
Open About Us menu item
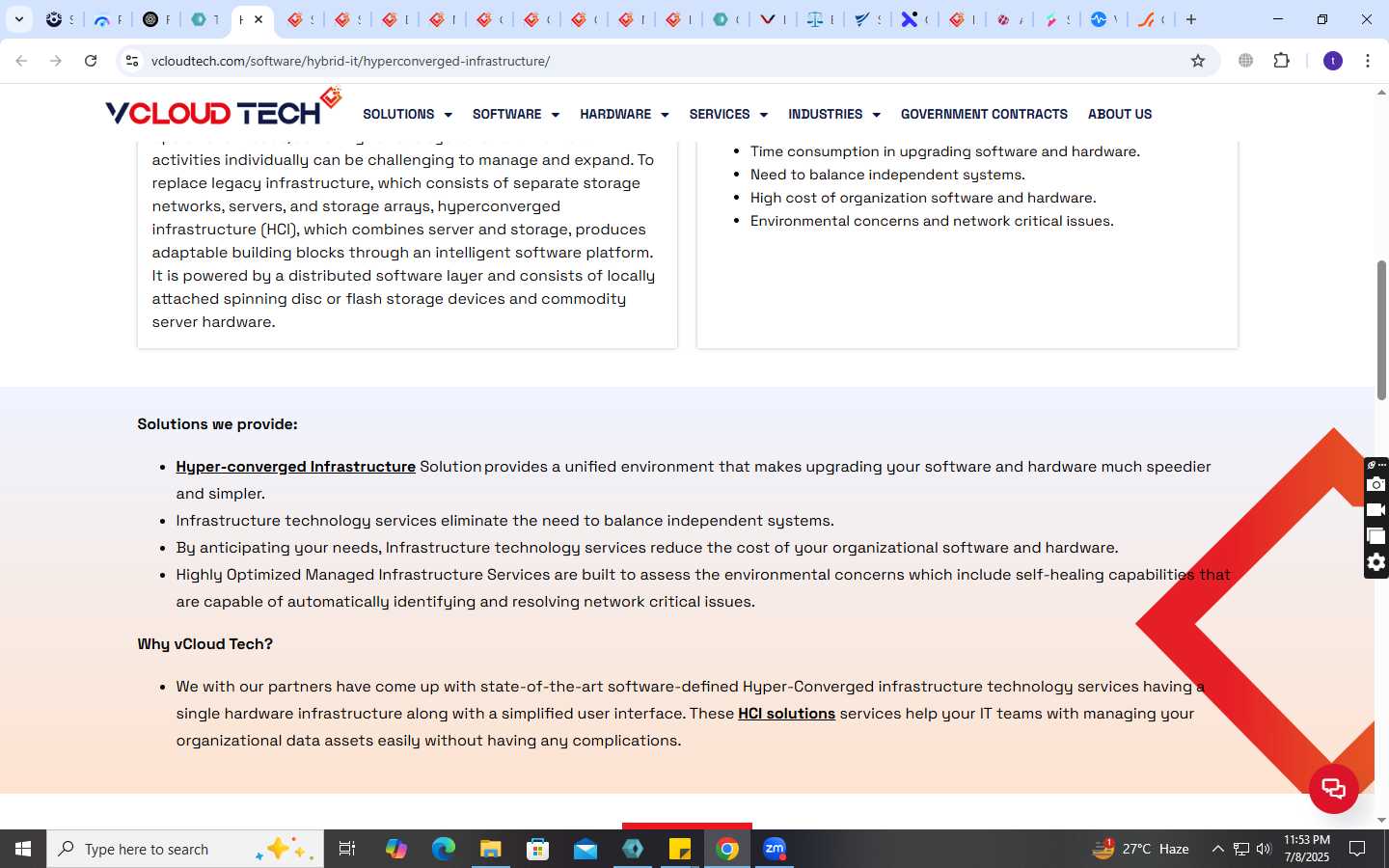[x=1120, y=114]
